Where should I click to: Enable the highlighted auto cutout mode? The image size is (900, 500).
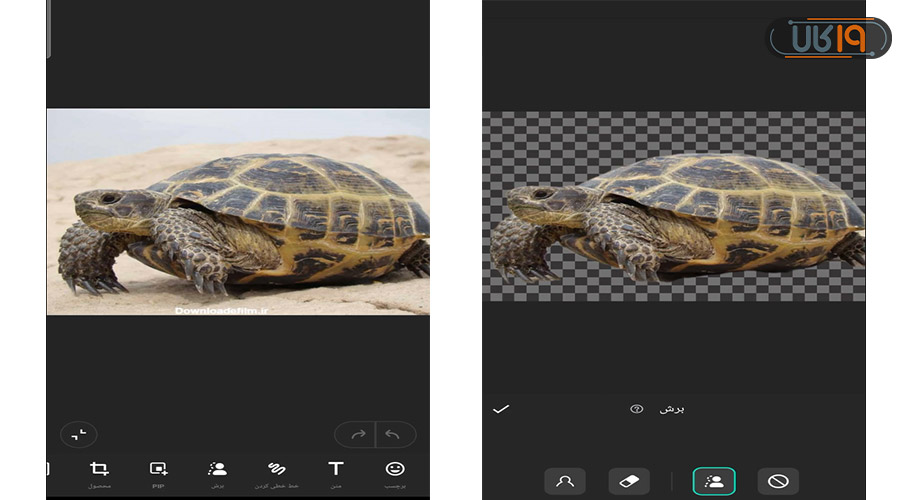714,481
